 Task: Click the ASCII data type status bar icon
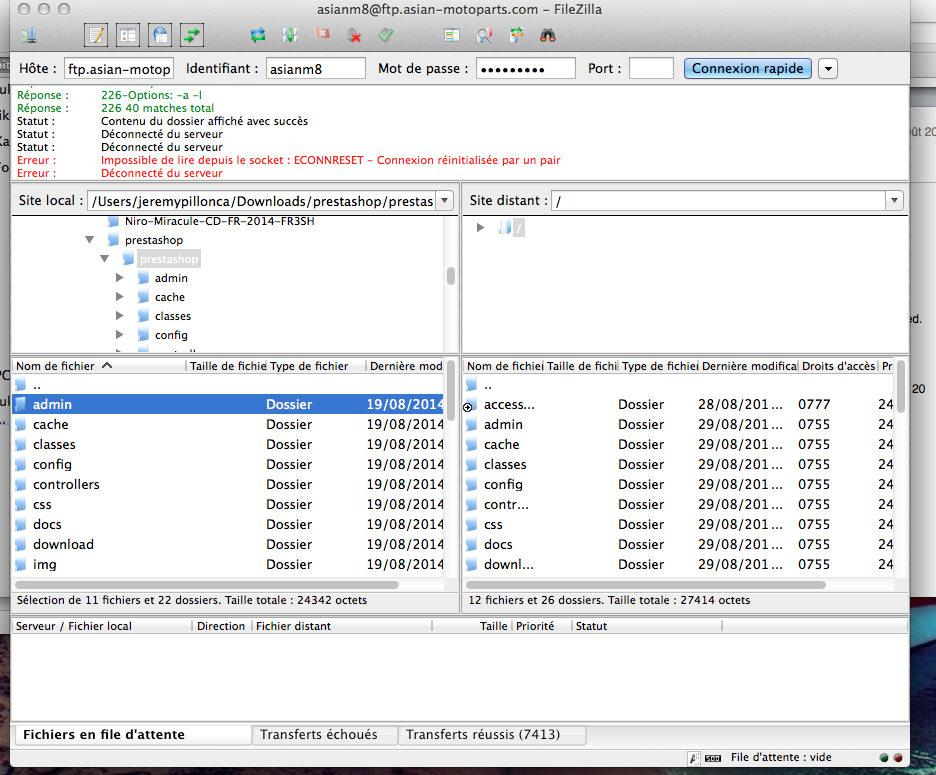(694, 758)
